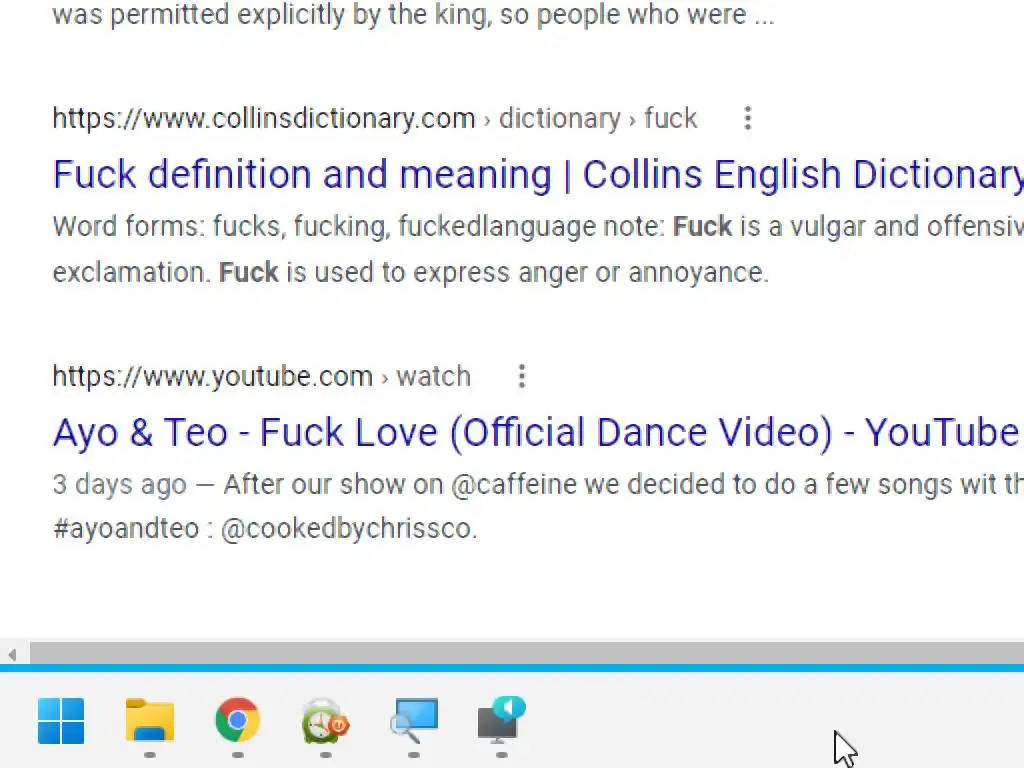
Task: Open the monitor magnifier app in the taskbar
Action: (413, 720)
